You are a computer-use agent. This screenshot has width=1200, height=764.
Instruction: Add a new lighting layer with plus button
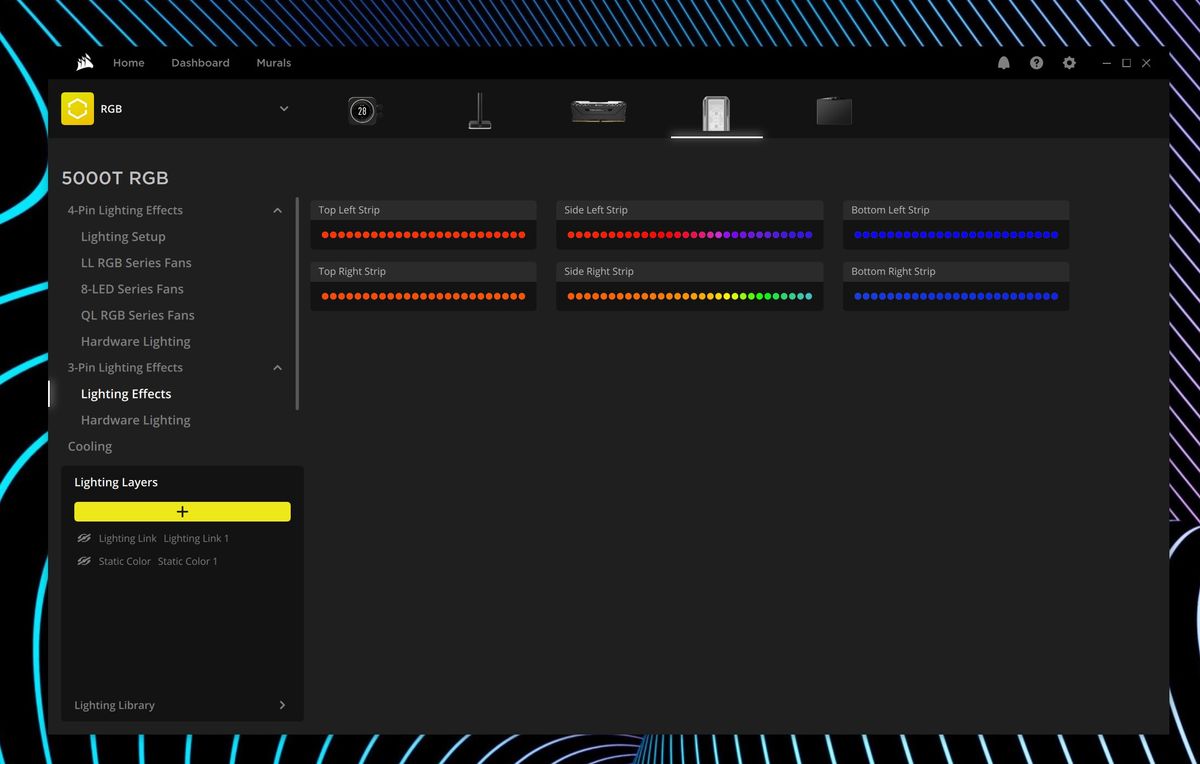coord(182,511)
